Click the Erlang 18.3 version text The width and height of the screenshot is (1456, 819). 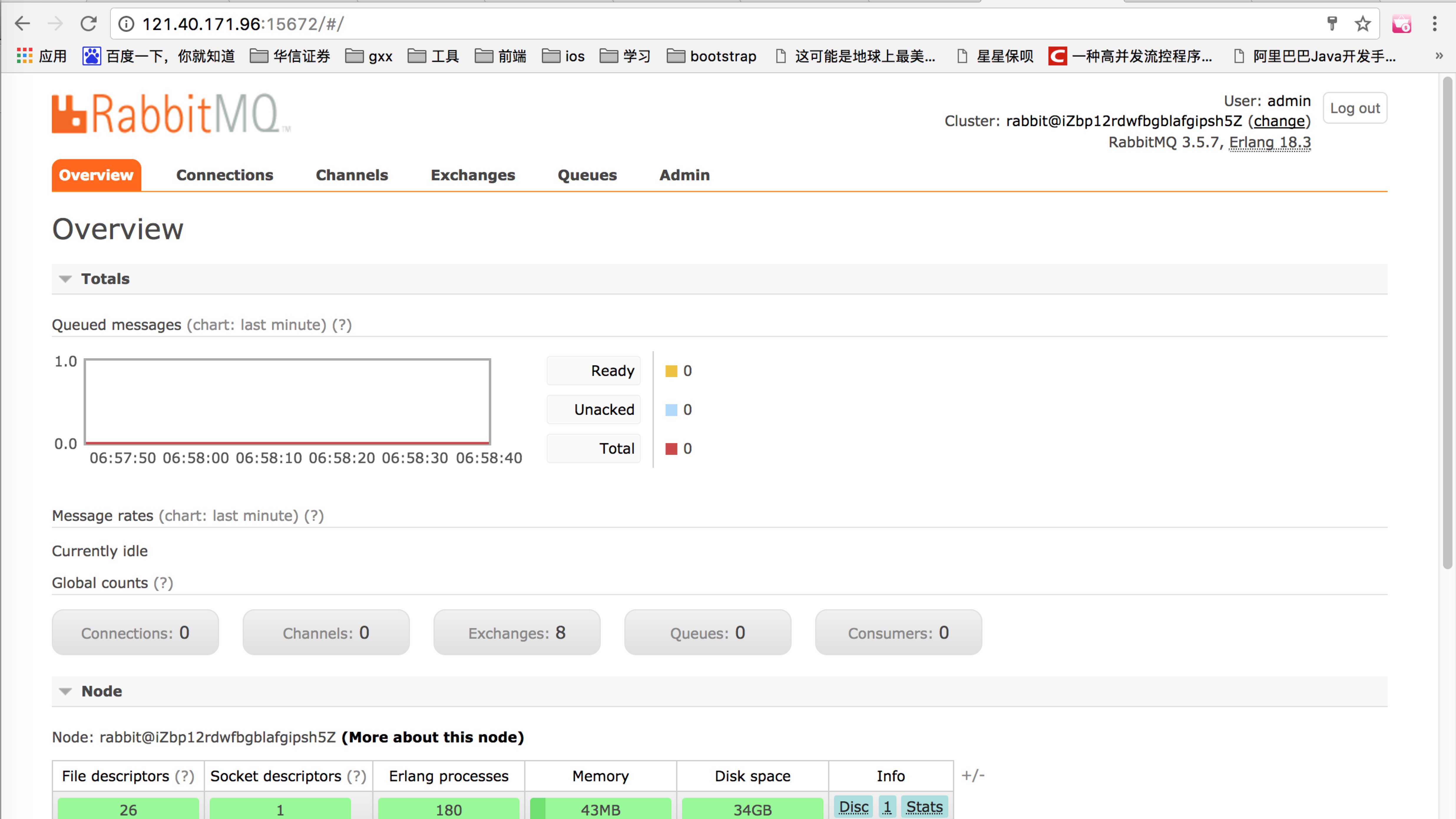tap(1270, 142)
